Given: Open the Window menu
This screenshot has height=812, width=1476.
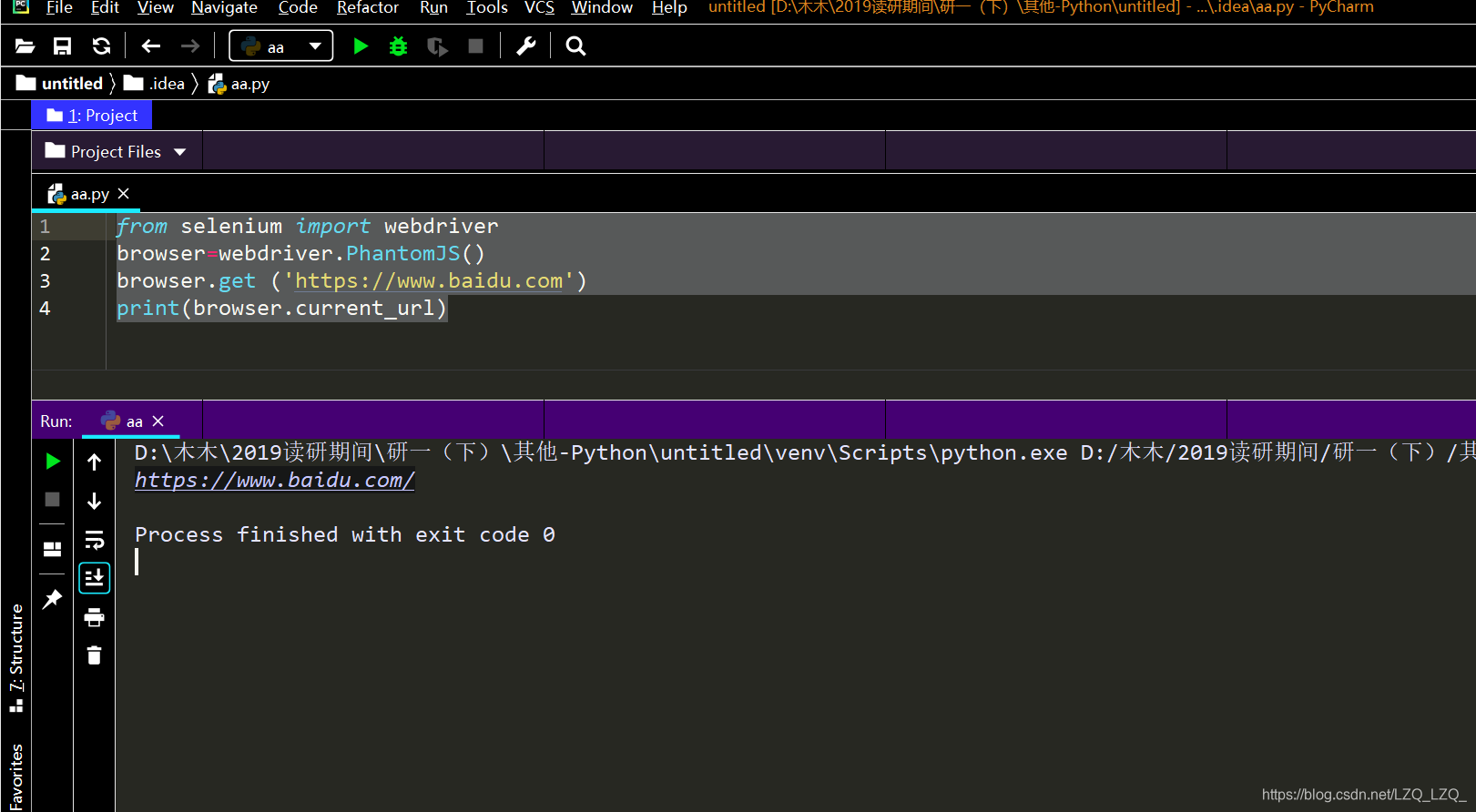Looking at the screenshot, I should (602, 7).
